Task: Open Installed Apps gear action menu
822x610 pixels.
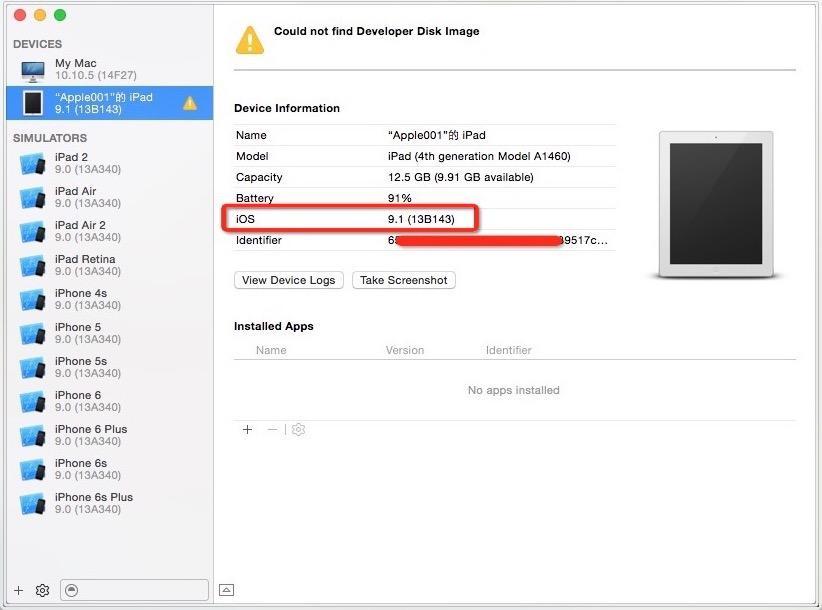Action: click(298, 430)
